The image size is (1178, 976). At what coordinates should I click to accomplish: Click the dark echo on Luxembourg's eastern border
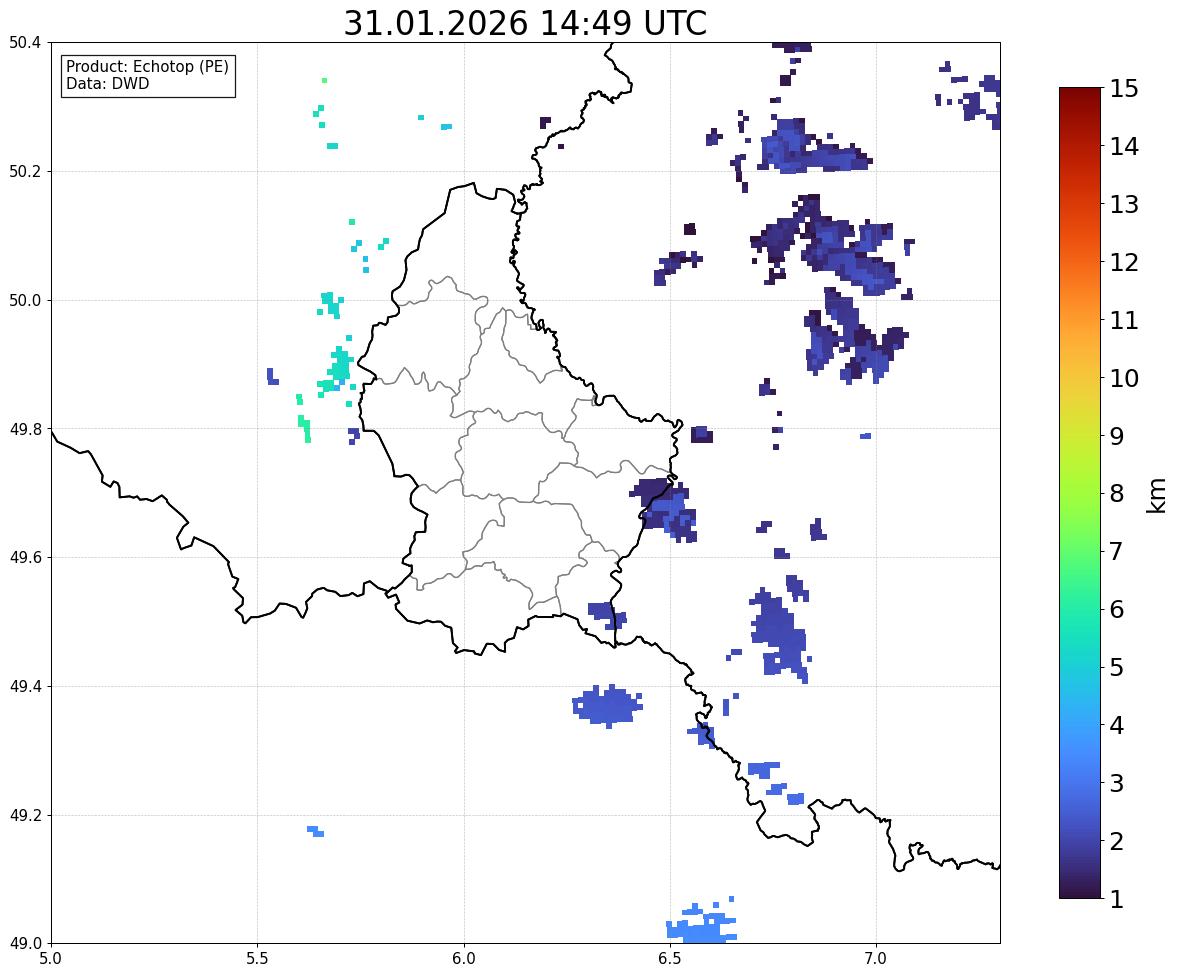[x=664, y=509]
